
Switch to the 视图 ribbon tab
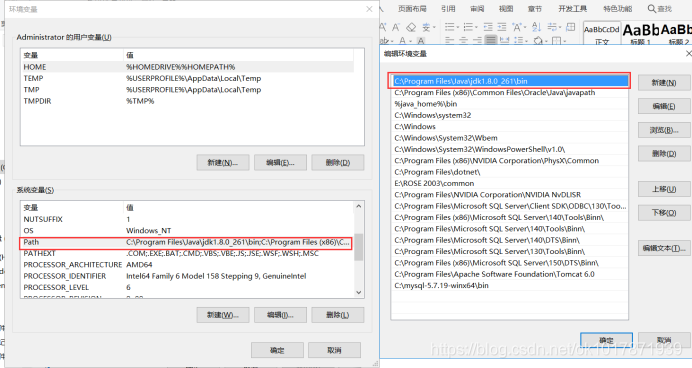click(506, 9)
